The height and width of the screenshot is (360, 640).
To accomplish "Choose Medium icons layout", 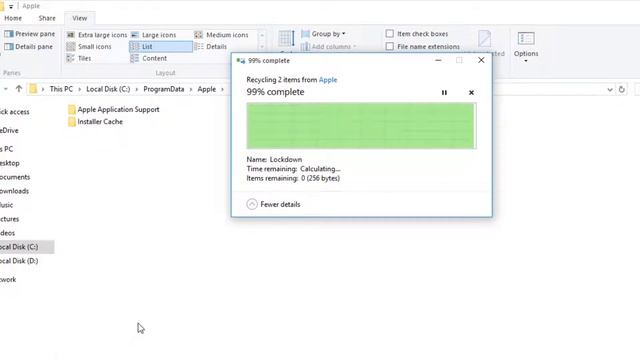I will (222, 35).
